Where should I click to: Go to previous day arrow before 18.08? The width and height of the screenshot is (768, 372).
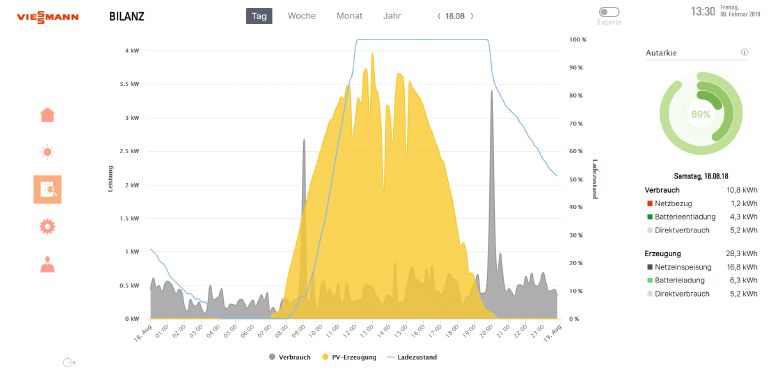tap(439, 16)
